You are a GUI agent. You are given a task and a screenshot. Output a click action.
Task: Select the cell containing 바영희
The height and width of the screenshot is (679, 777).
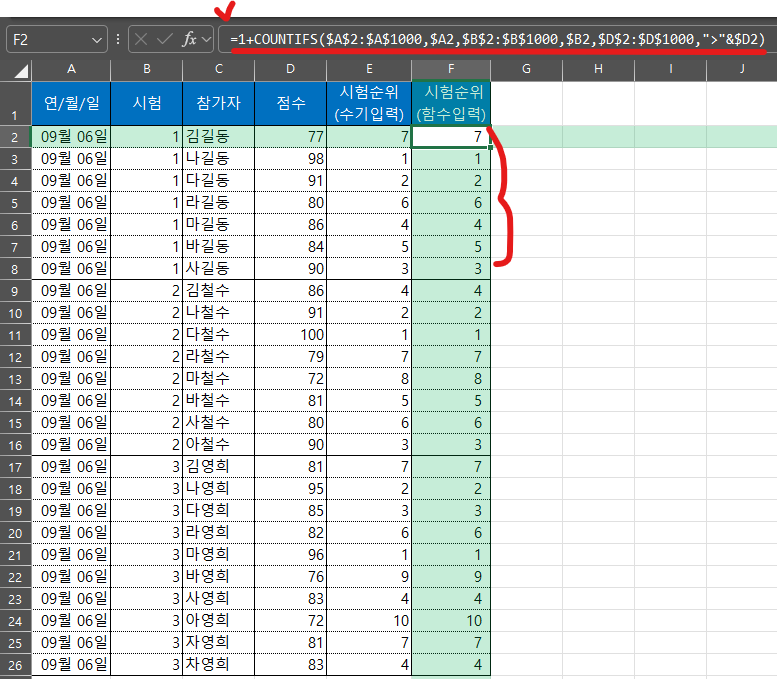219,576
